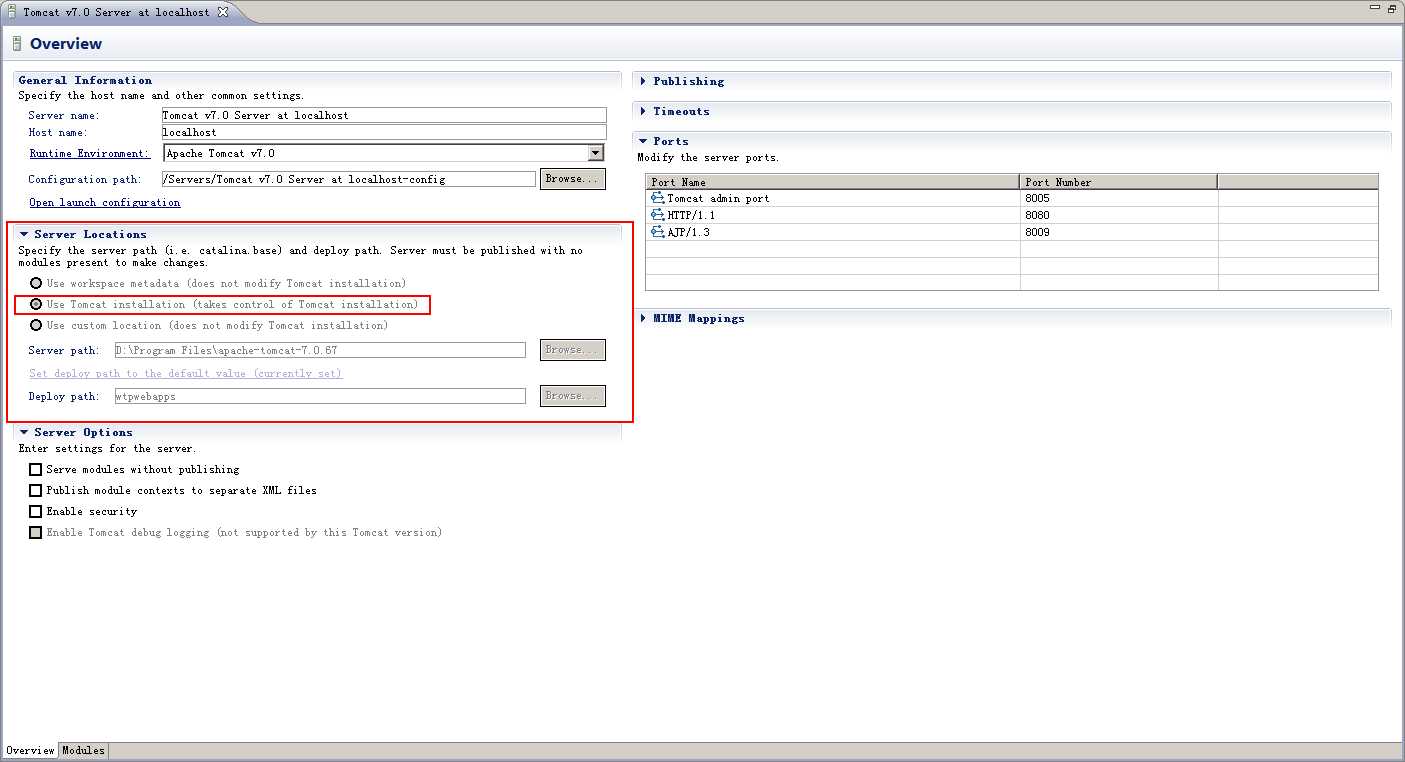The width and height of the screenshot is (1405, 762).
Task: Enable Serve modules without publishing
Action: 36,469
